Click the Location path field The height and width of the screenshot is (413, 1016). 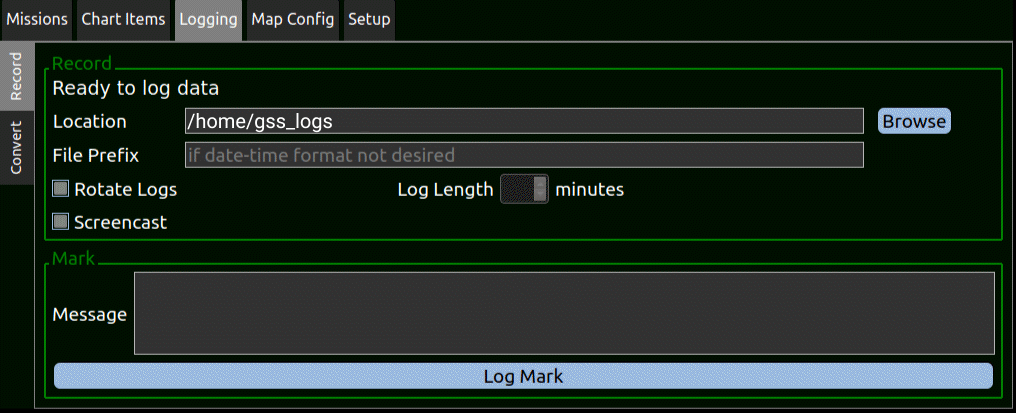coord(524,121)
